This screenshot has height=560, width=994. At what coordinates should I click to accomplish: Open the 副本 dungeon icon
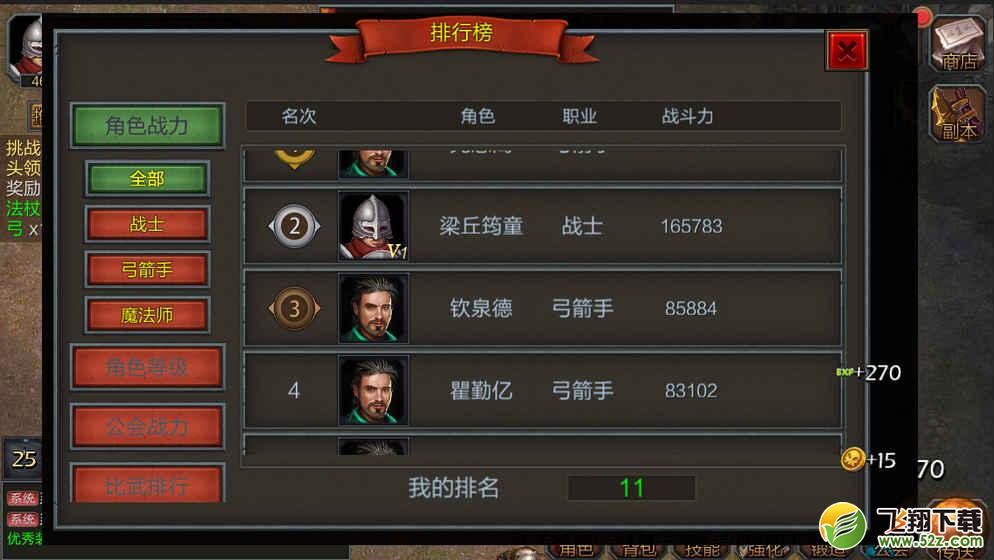[x=957, y=114]
